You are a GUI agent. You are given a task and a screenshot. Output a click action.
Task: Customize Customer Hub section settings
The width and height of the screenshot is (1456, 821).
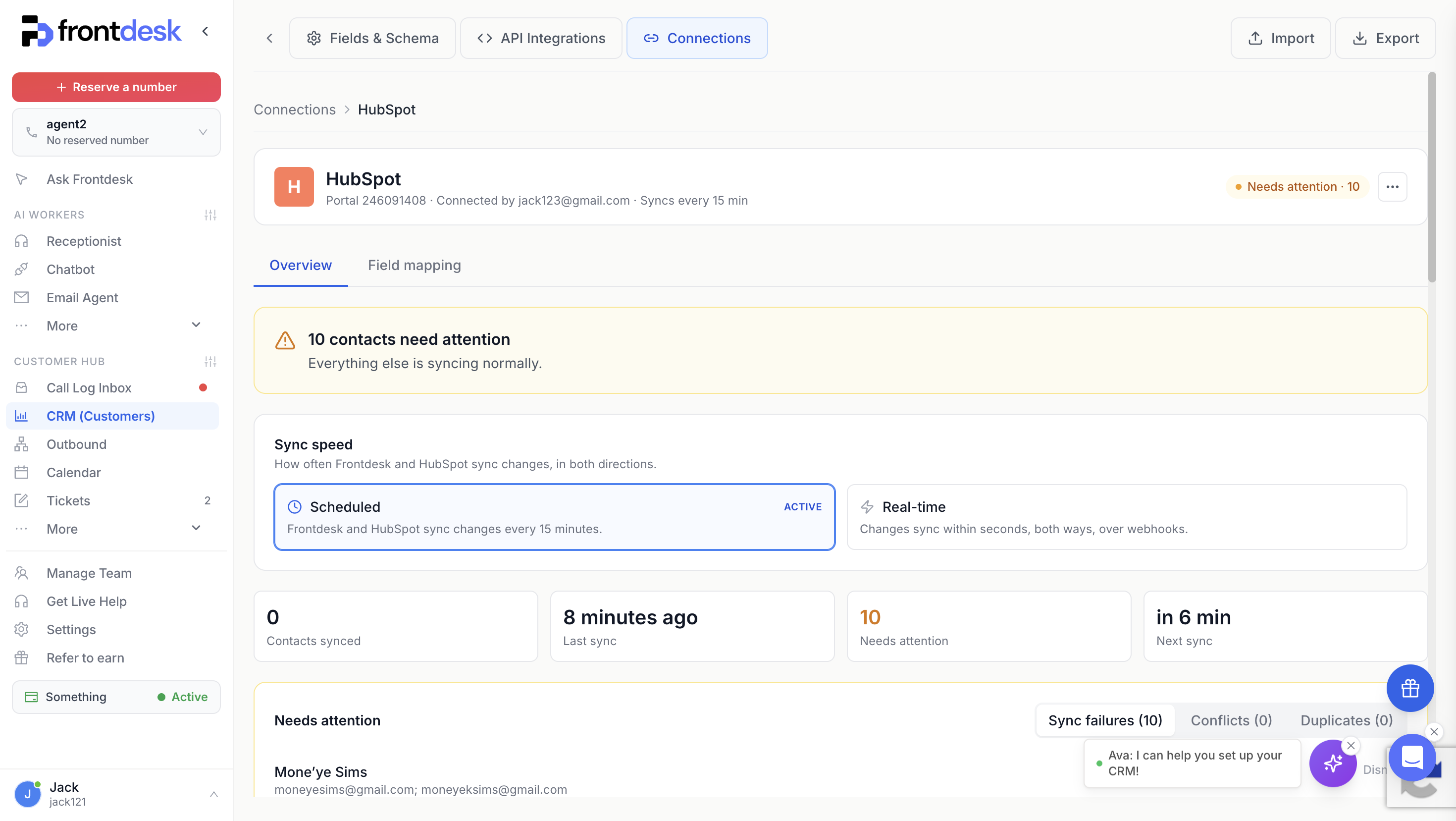click(x=210, y=362)
